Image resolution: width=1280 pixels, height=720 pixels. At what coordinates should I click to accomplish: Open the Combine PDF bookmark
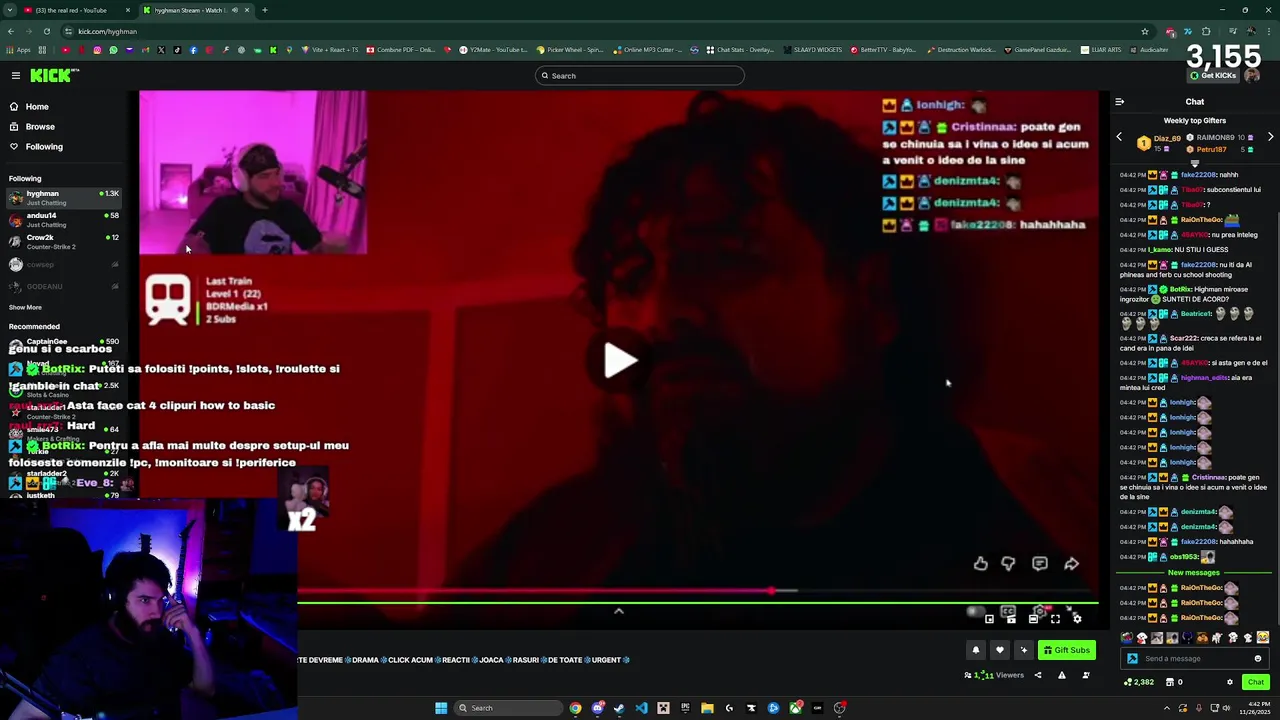401,49
